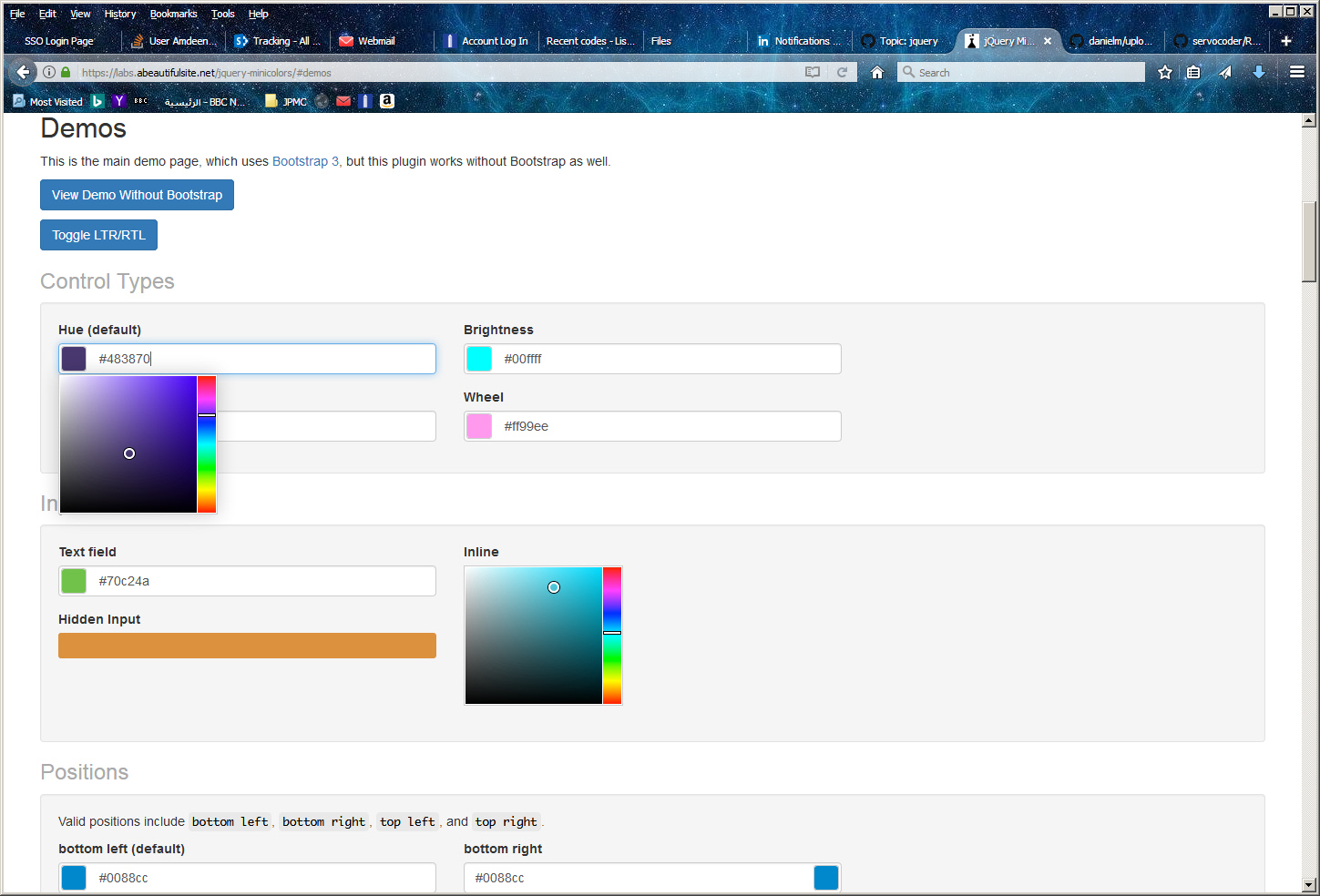Click the orange Hidden Input color bar
The height and width of the screenshot is (896, 1320).
click(x=247, y=646)
